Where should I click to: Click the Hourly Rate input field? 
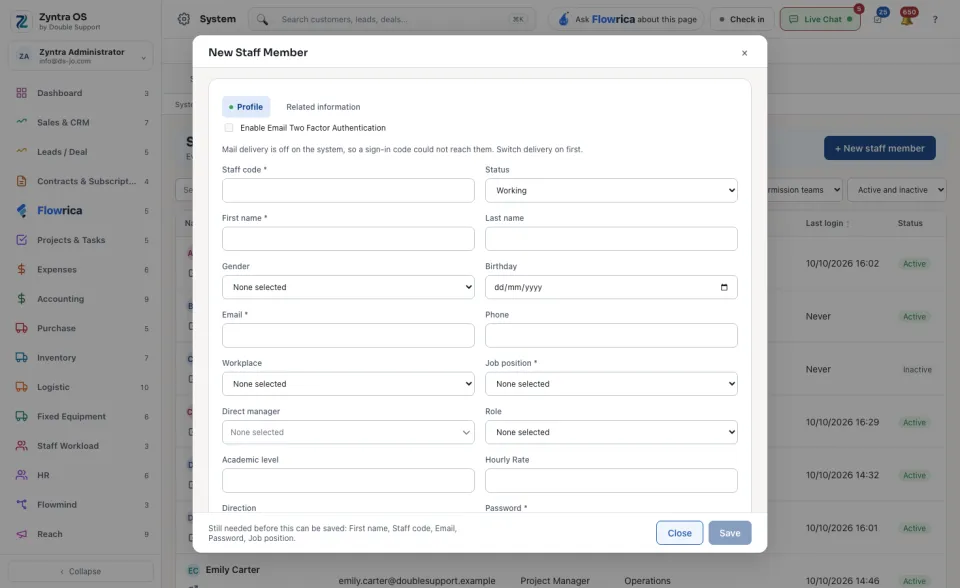611,481
